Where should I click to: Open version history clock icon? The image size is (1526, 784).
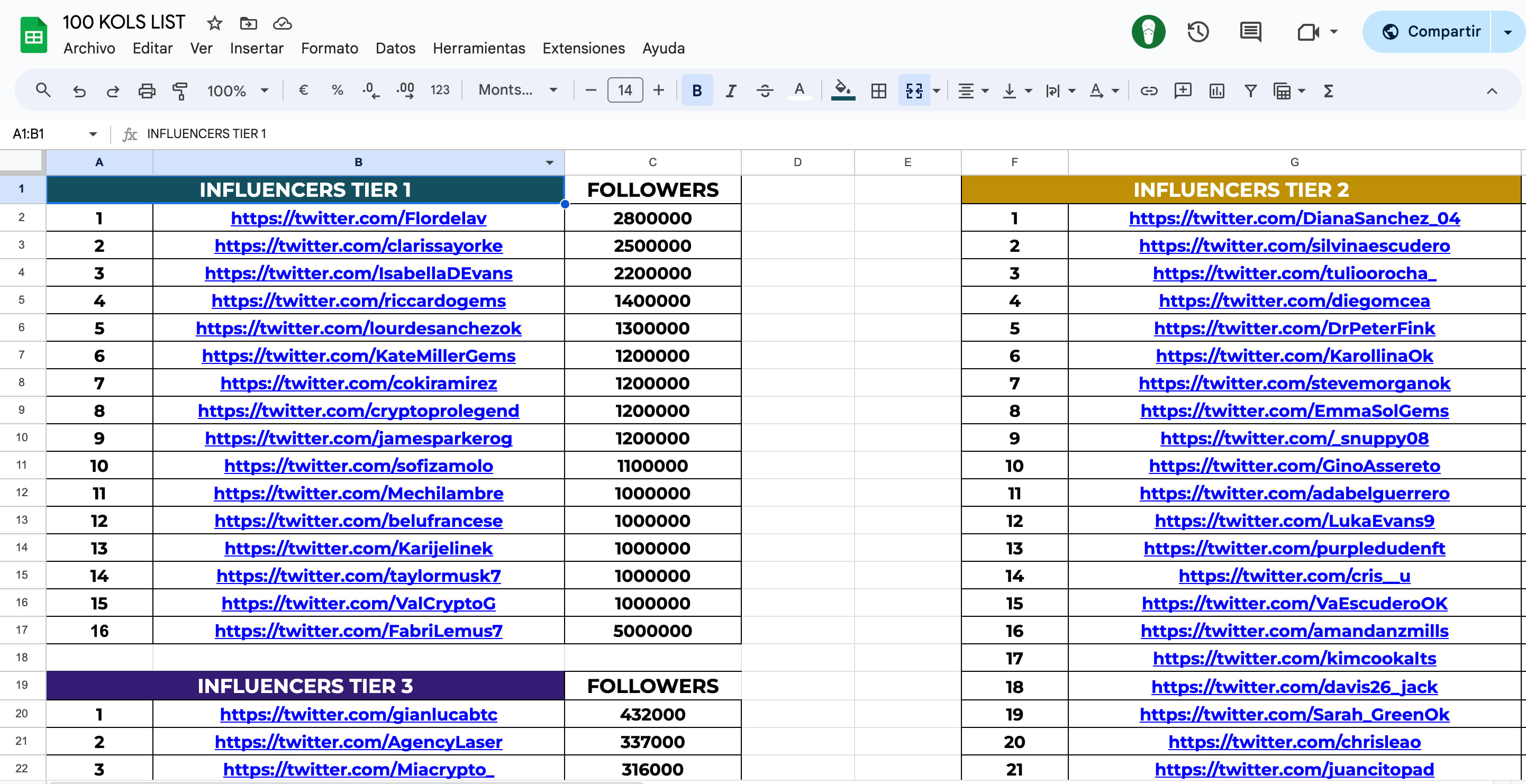click(1198, 31)
